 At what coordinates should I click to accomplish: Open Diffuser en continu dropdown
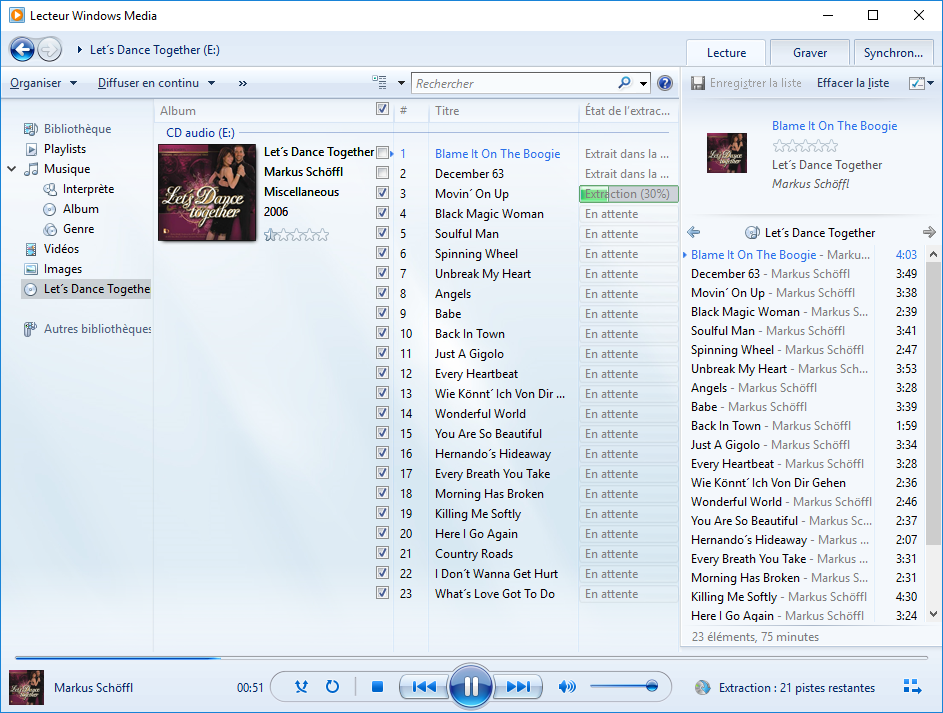[x=156, y=83]
